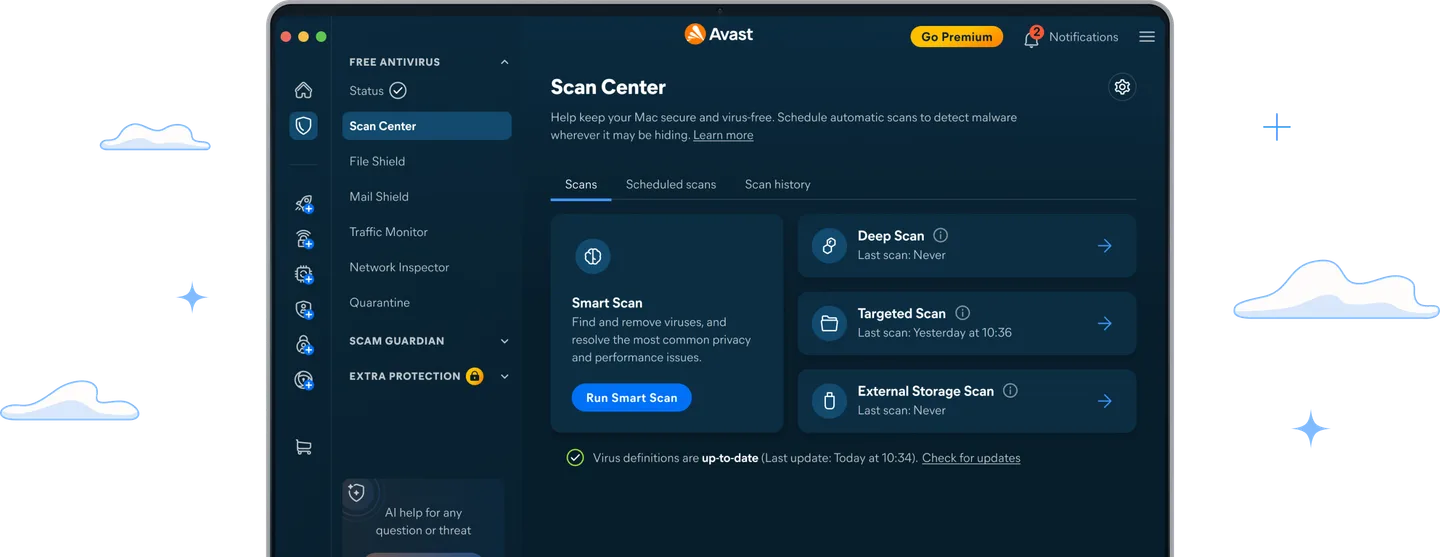Click the Extra Protection lock badge

point(475,377)
